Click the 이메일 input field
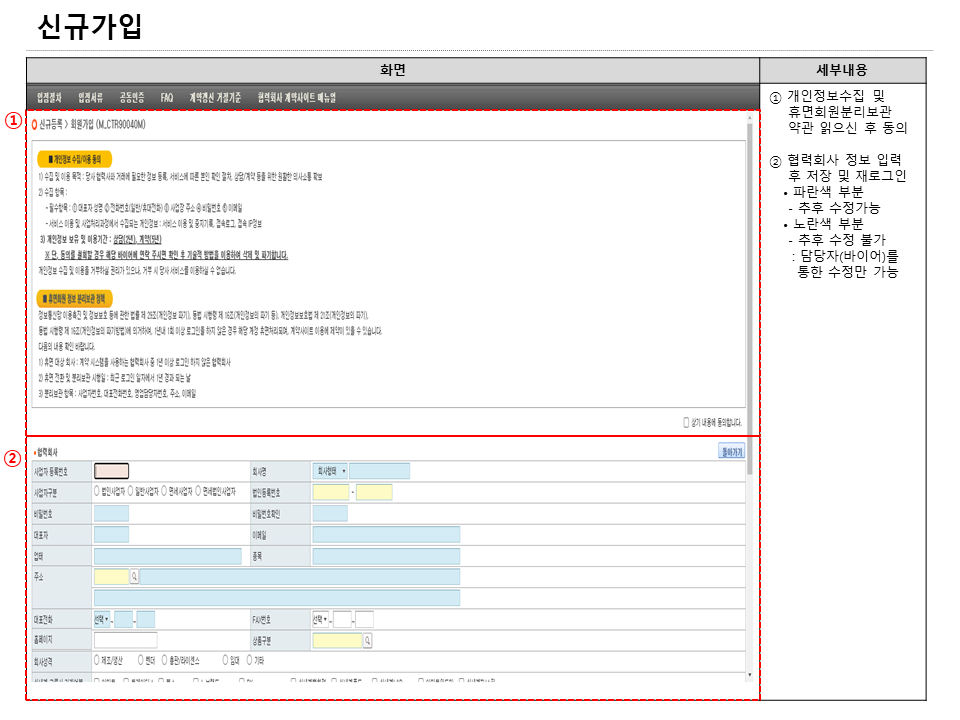This screenshot has width=960, height=720. coord(386,535)
